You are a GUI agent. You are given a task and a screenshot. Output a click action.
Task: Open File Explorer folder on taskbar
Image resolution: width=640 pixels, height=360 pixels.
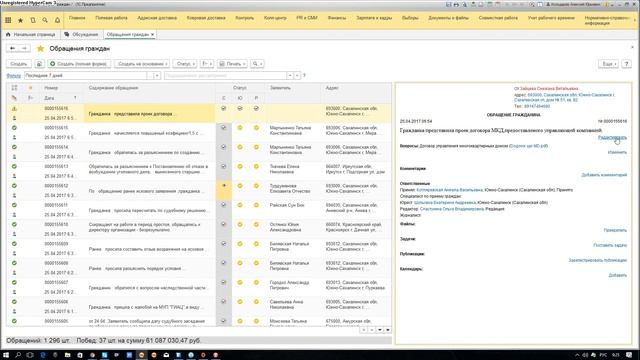[x=67, y=355]
